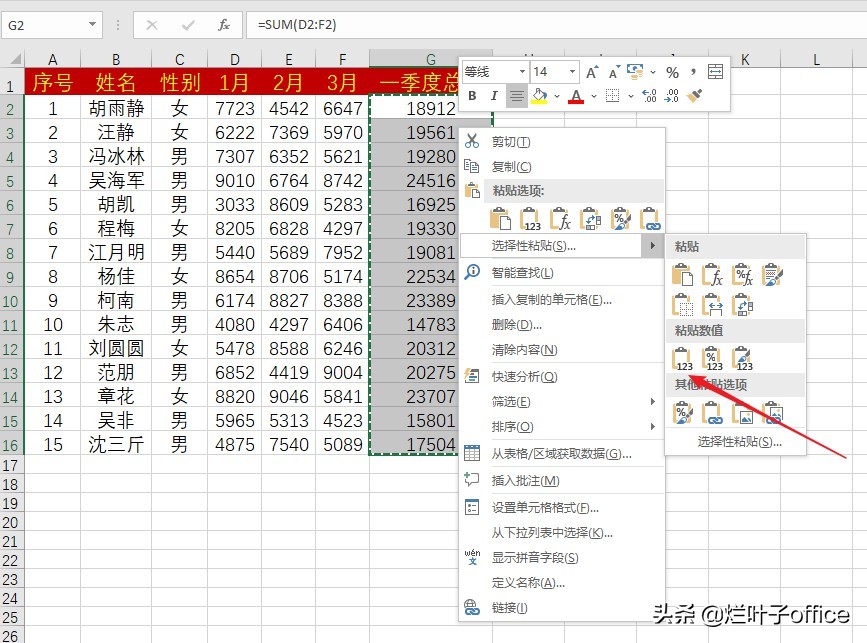
Task: Click Merge & Center icon in mini toolbar
Action: pos(715,72)
